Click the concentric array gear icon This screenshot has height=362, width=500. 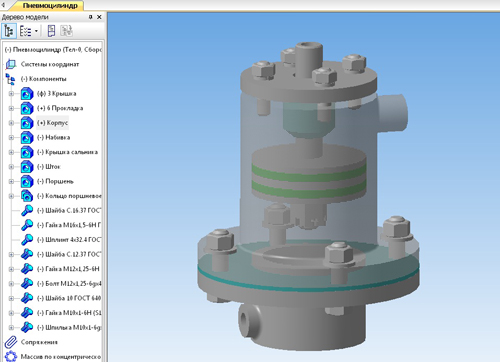[11, 357]
